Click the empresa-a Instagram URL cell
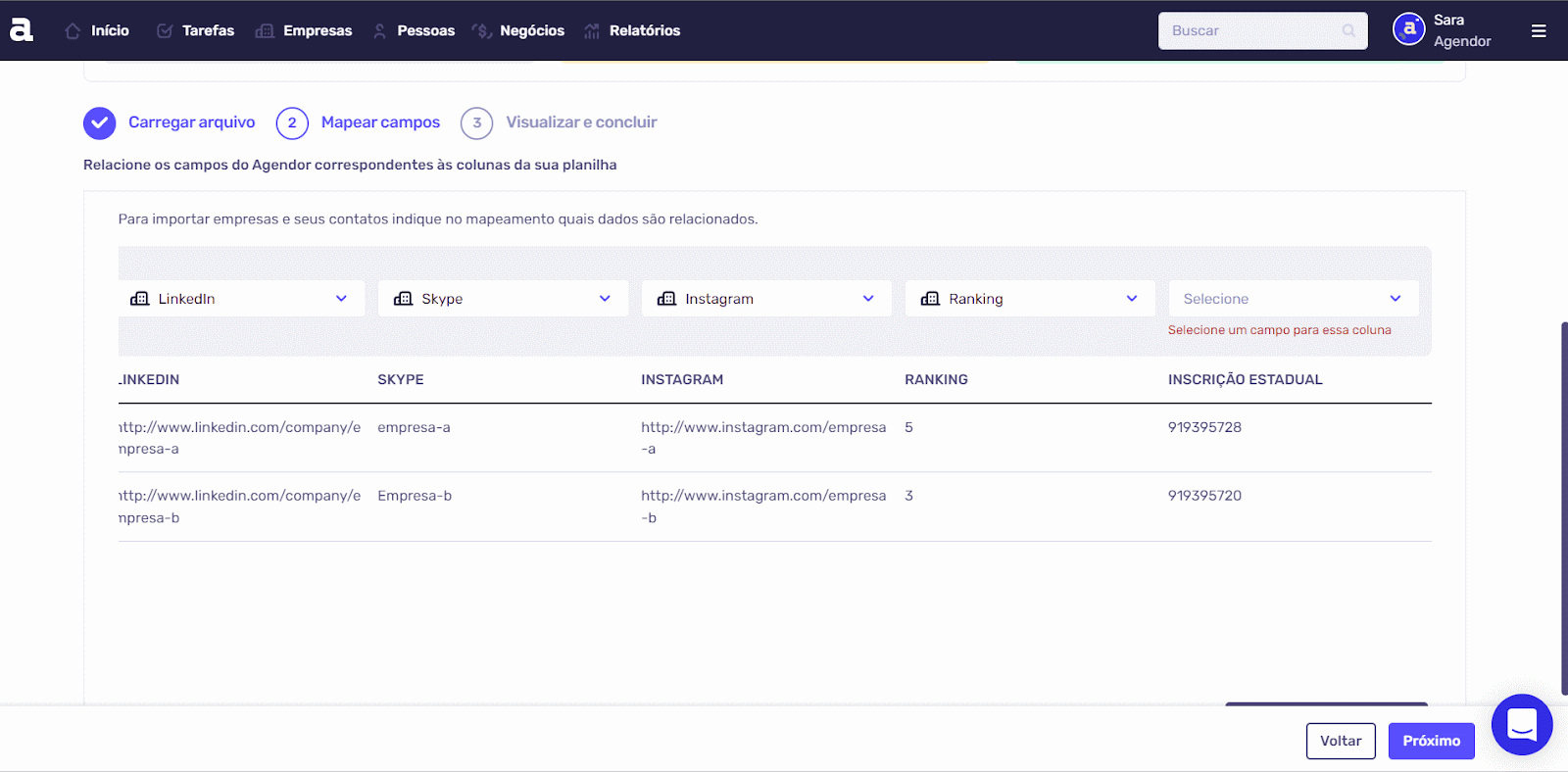Viewport: 1568px width, 772px height. click(763, 438)
